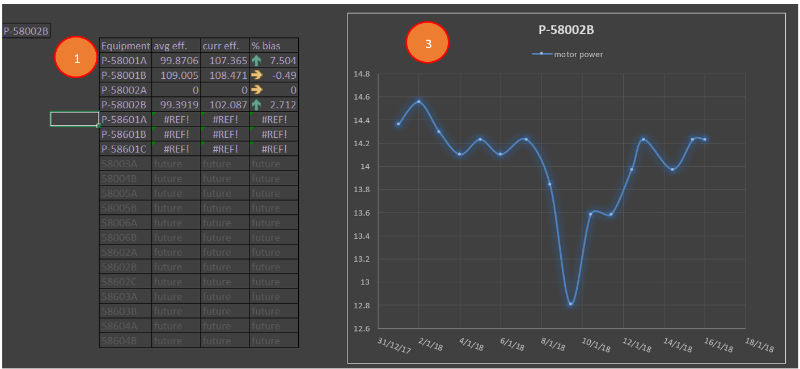Select the active empty cell left of P-58601A
The height and width of the screenshot is (369, 800).
point(74,119)
